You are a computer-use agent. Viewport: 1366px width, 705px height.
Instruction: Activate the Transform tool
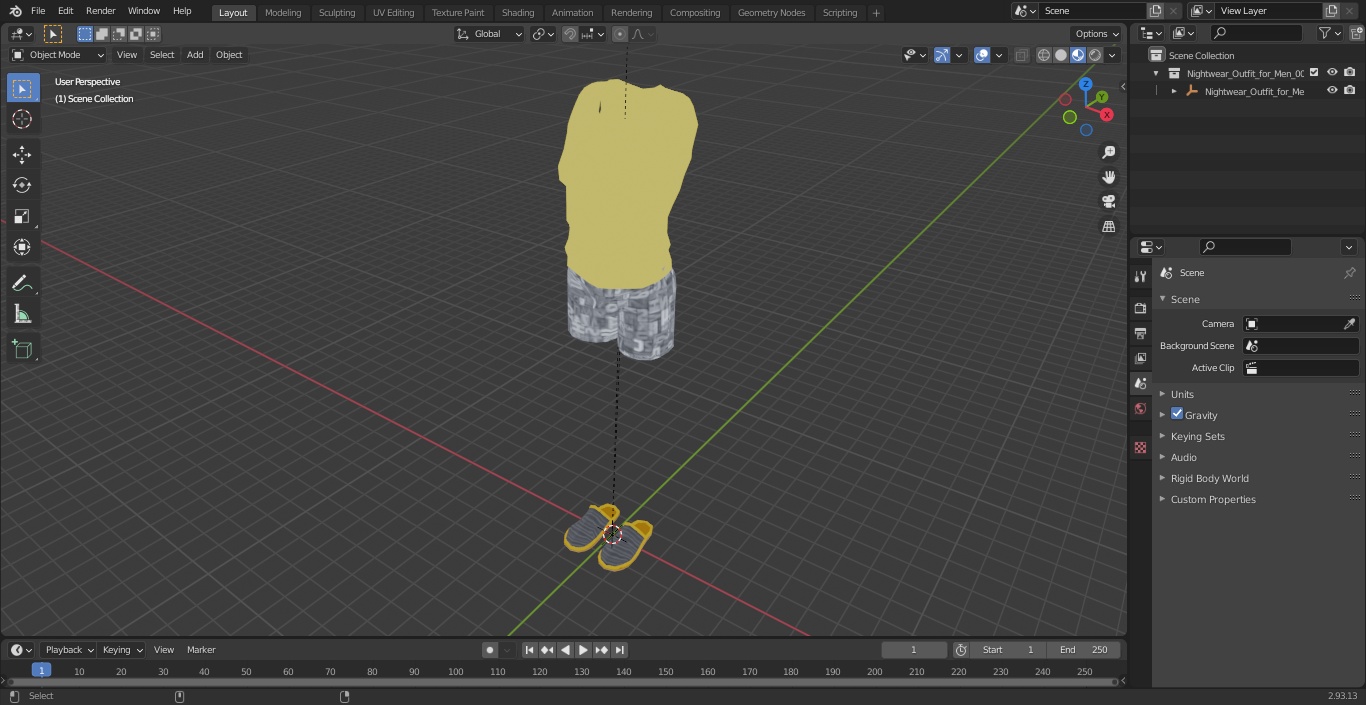(x=22, y=247)
